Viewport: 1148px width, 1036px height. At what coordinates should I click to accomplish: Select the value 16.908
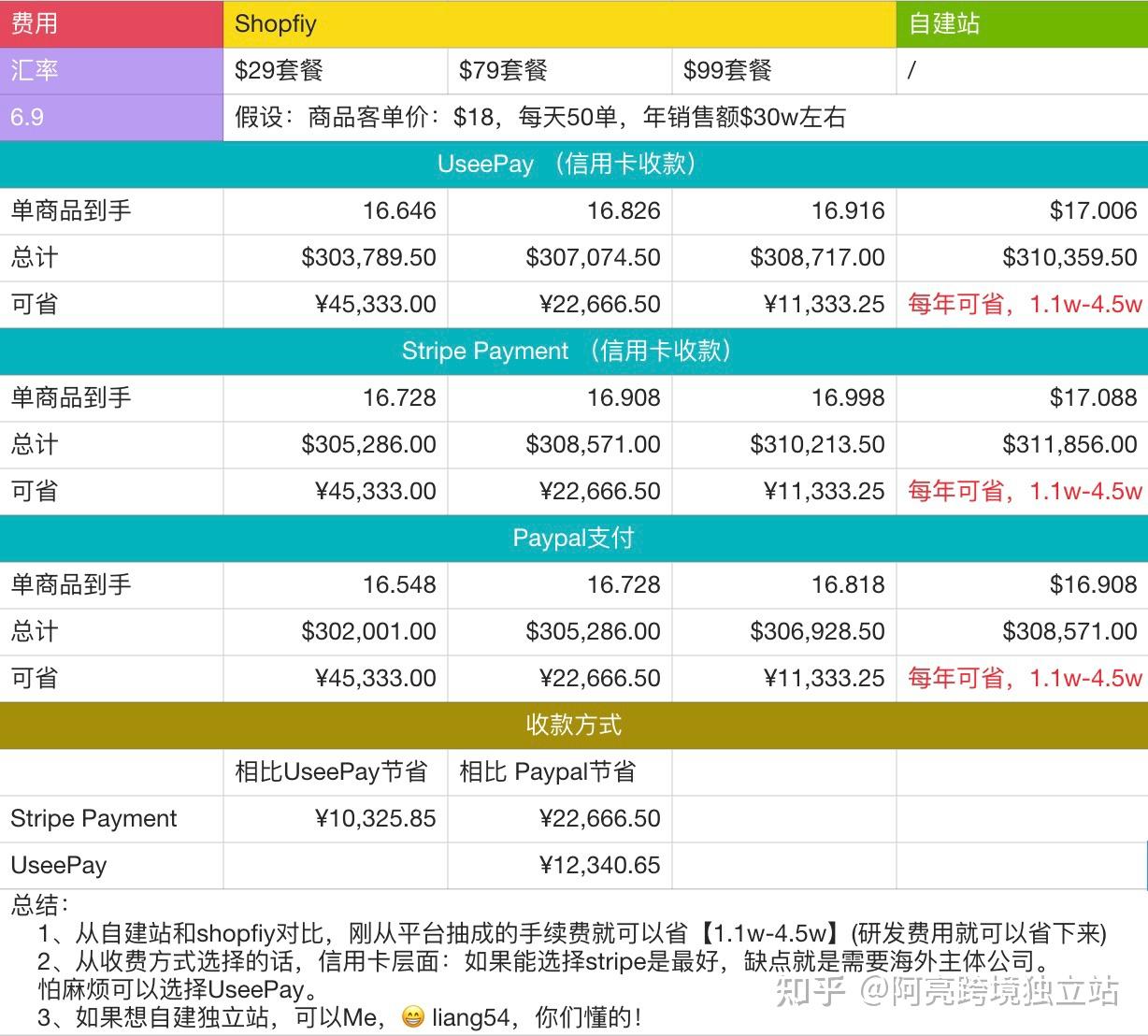pos(624,397)
